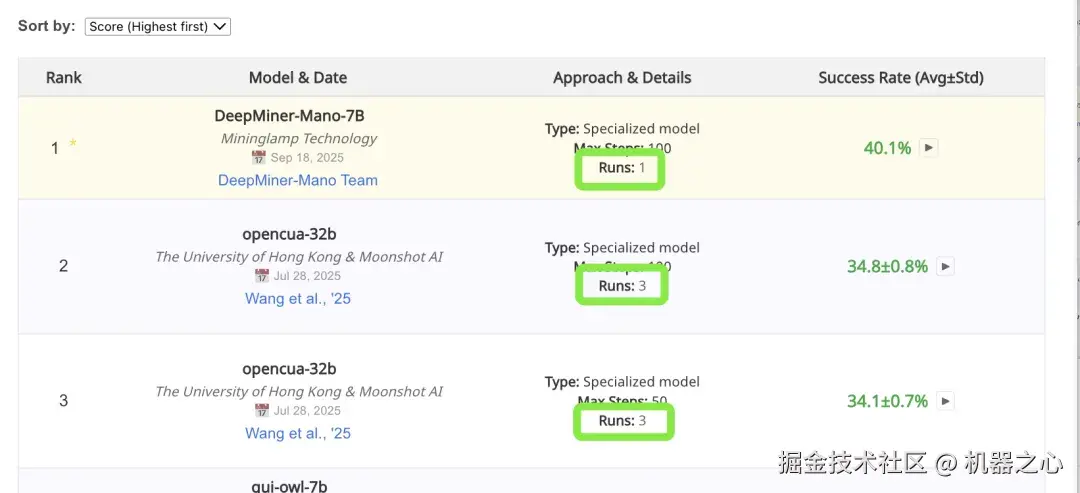Expand details arrow beside 34.8±0.8% score
The width and height of the screenshot is (1080, 493).
945,267
